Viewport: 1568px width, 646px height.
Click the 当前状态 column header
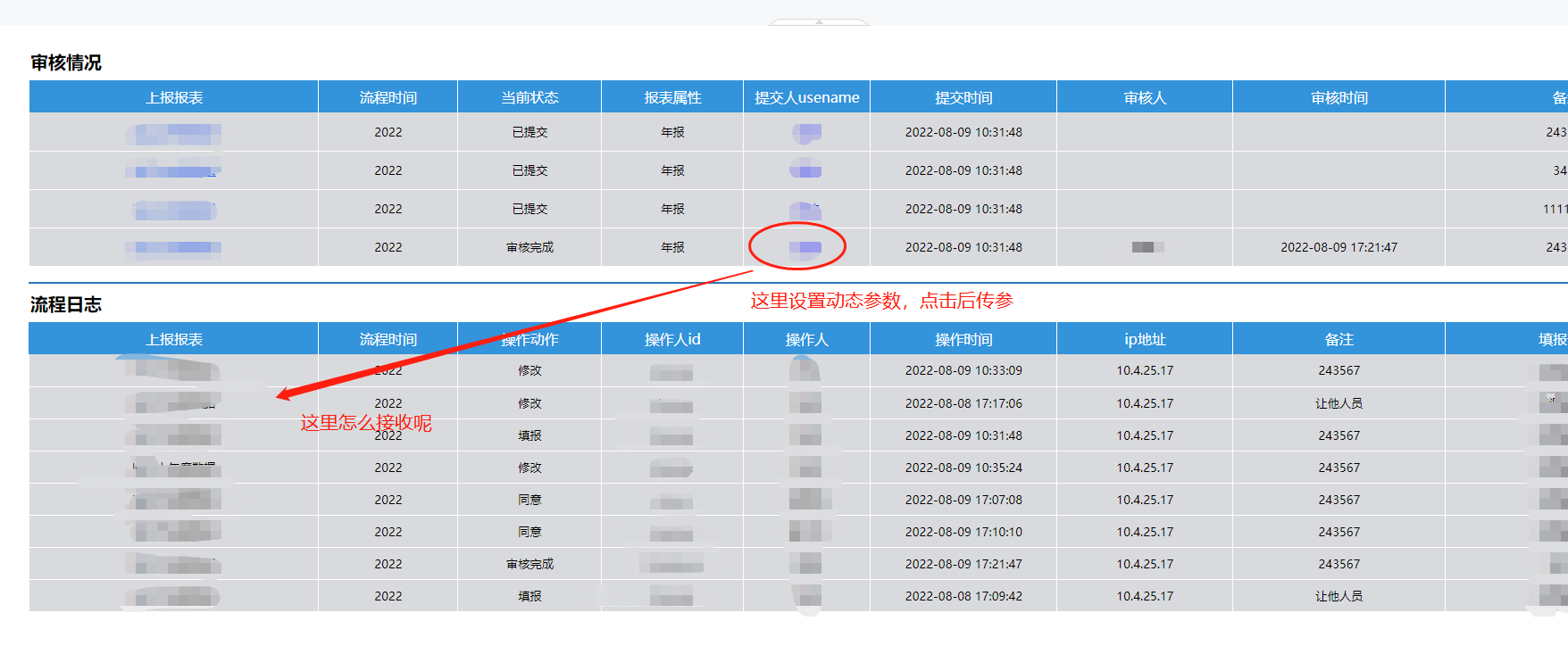click(x=530, y=97)
